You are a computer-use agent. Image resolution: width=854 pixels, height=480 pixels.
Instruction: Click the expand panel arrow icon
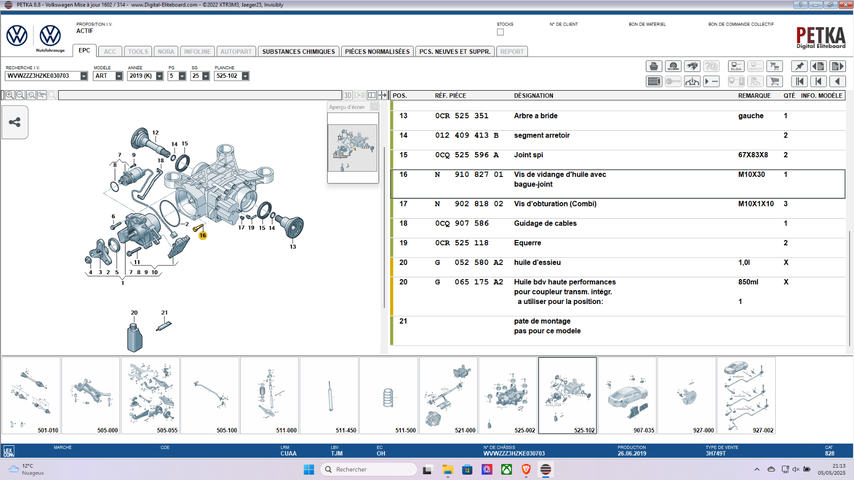(383, 95)
